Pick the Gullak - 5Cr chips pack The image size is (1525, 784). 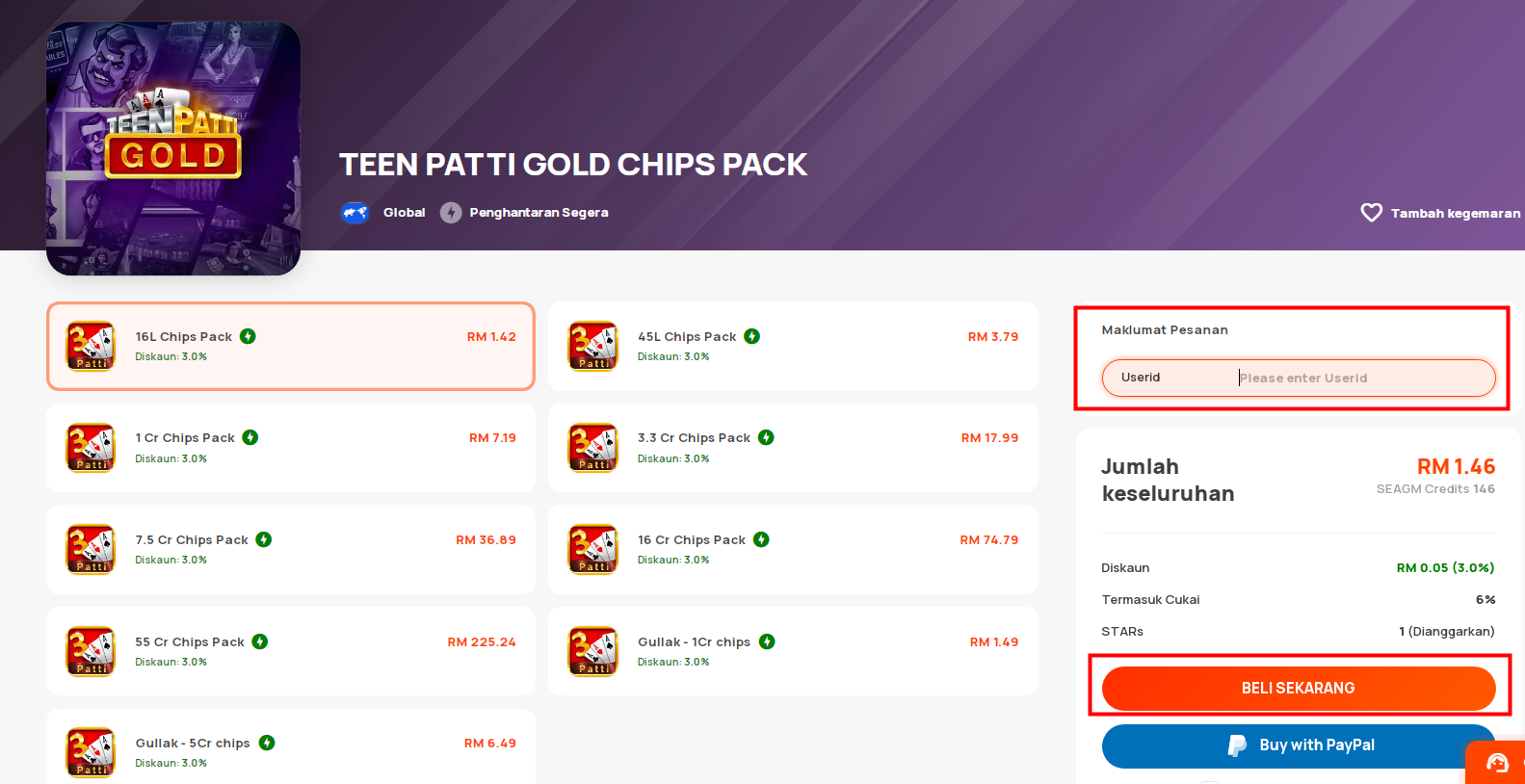(291, 748)
